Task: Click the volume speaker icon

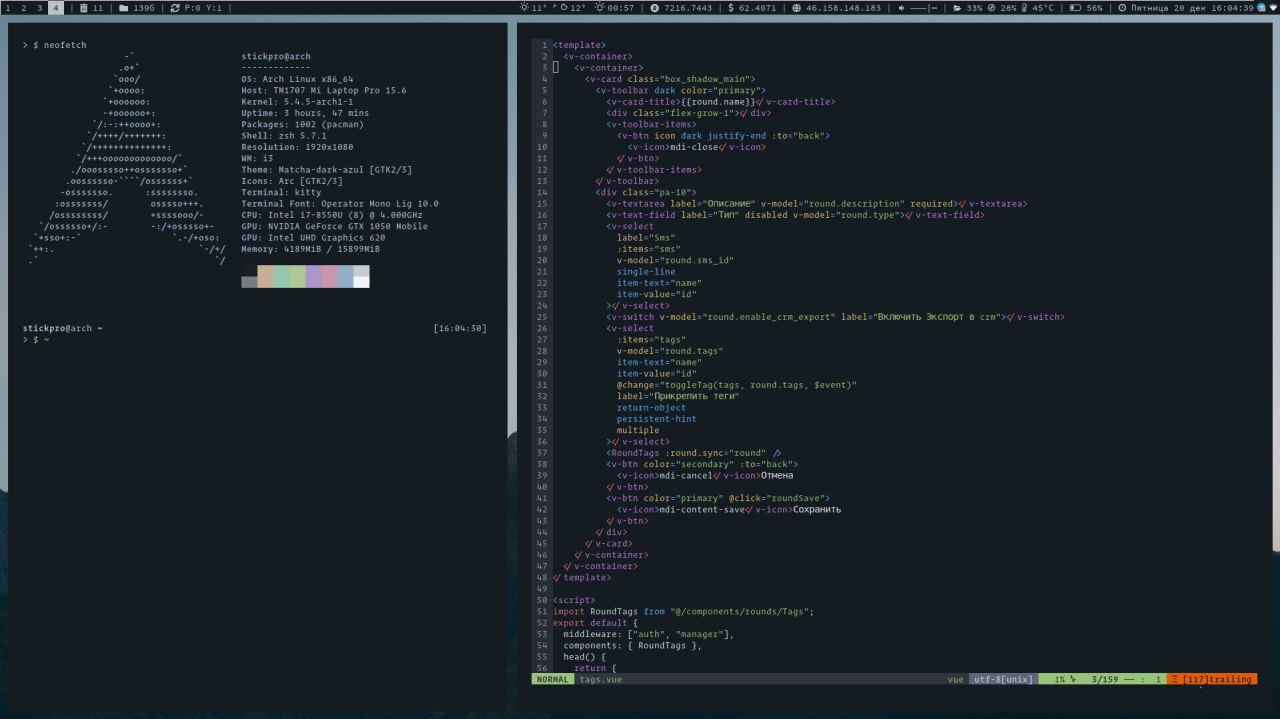Action: [903, 7]
